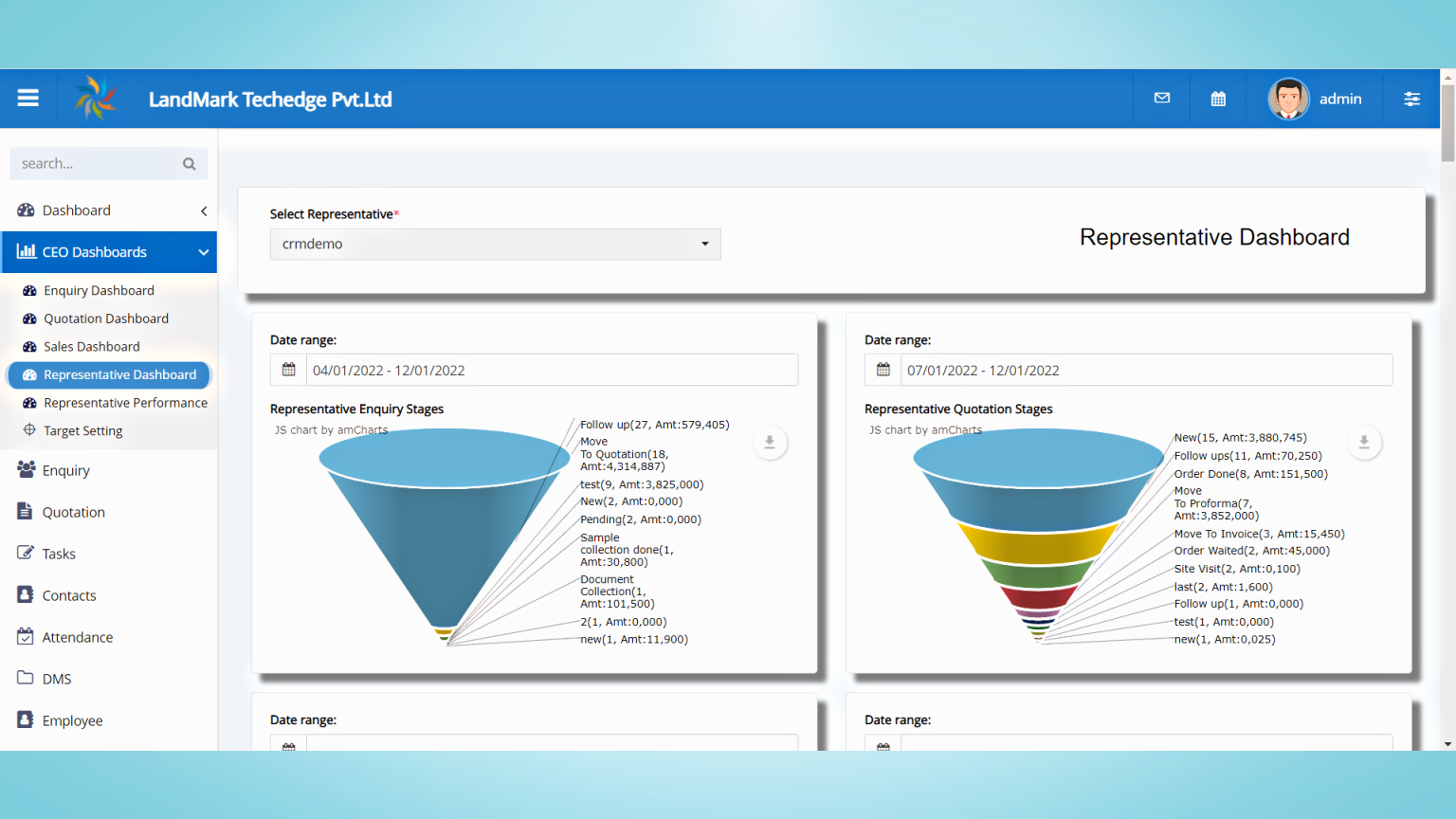
Task: Open the calendar icon in the top bar
Action: (1218, 98)
